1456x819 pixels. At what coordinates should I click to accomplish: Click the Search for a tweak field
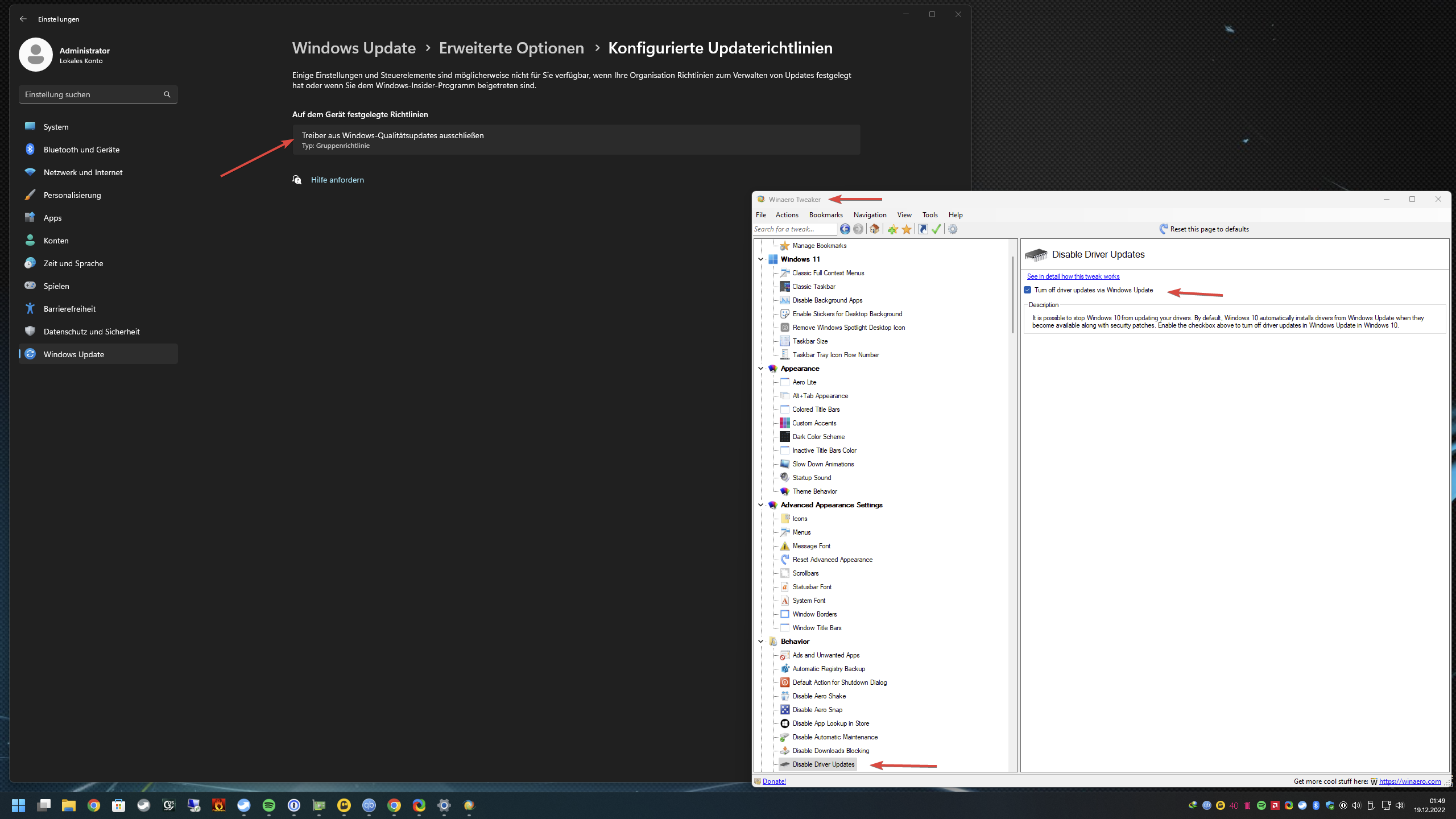[x=794, y=229]
